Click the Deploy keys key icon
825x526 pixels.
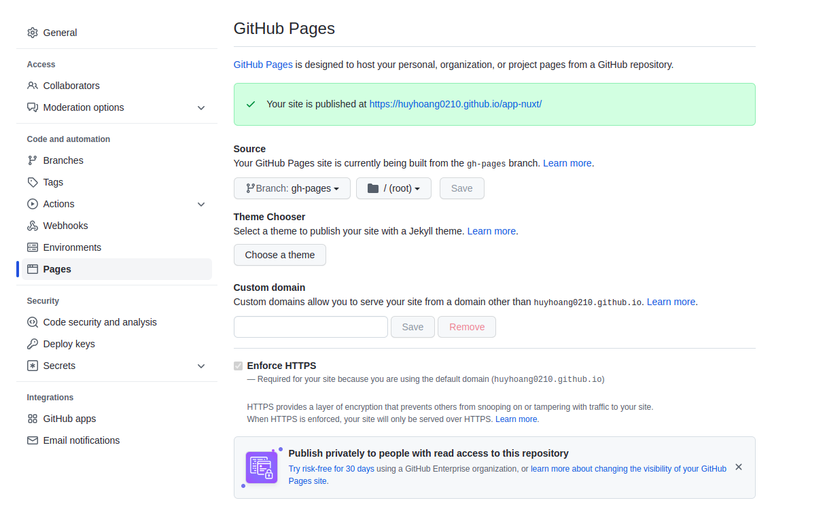click(33, 344)
